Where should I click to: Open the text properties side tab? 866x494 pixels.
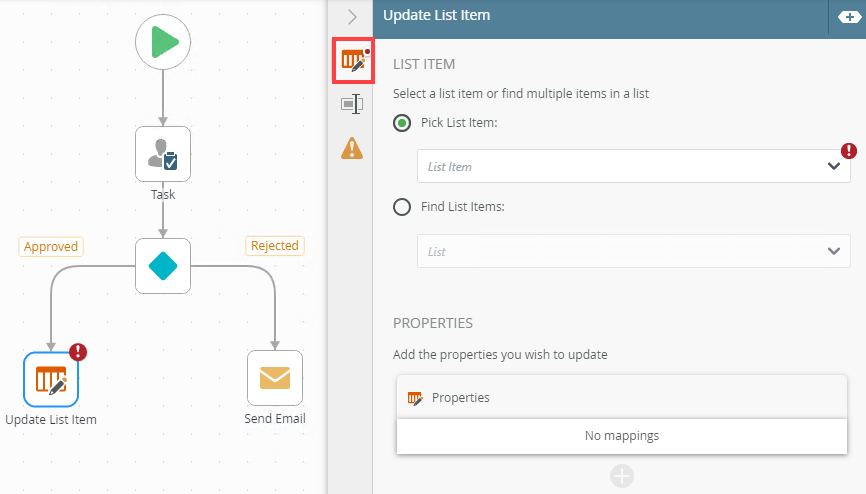[x=352, y=103]
